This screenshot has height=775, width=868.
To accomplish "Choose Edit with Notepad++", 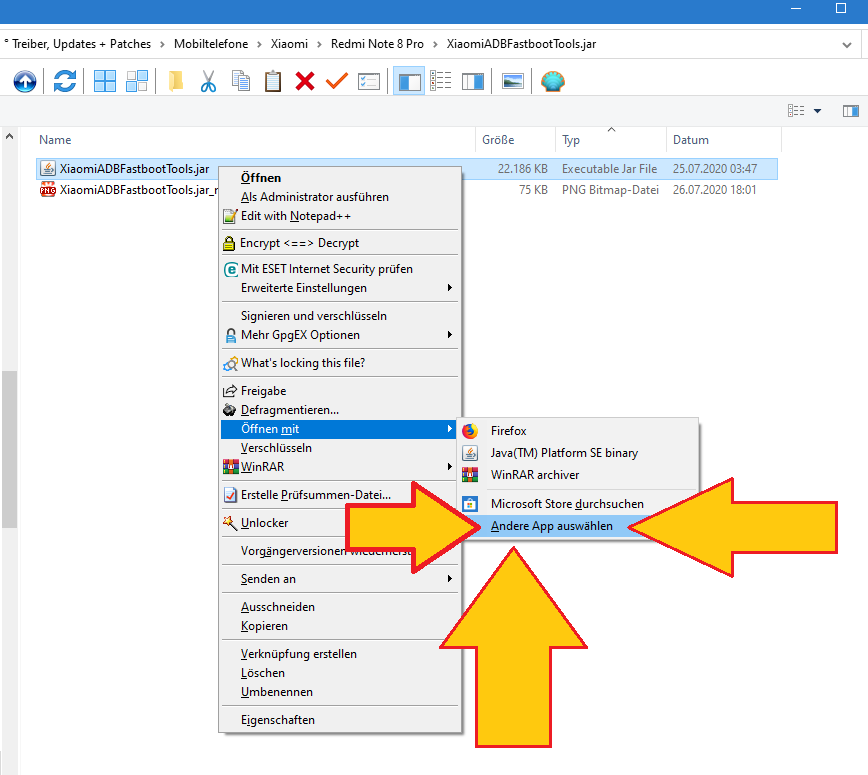I will (340, 216).
